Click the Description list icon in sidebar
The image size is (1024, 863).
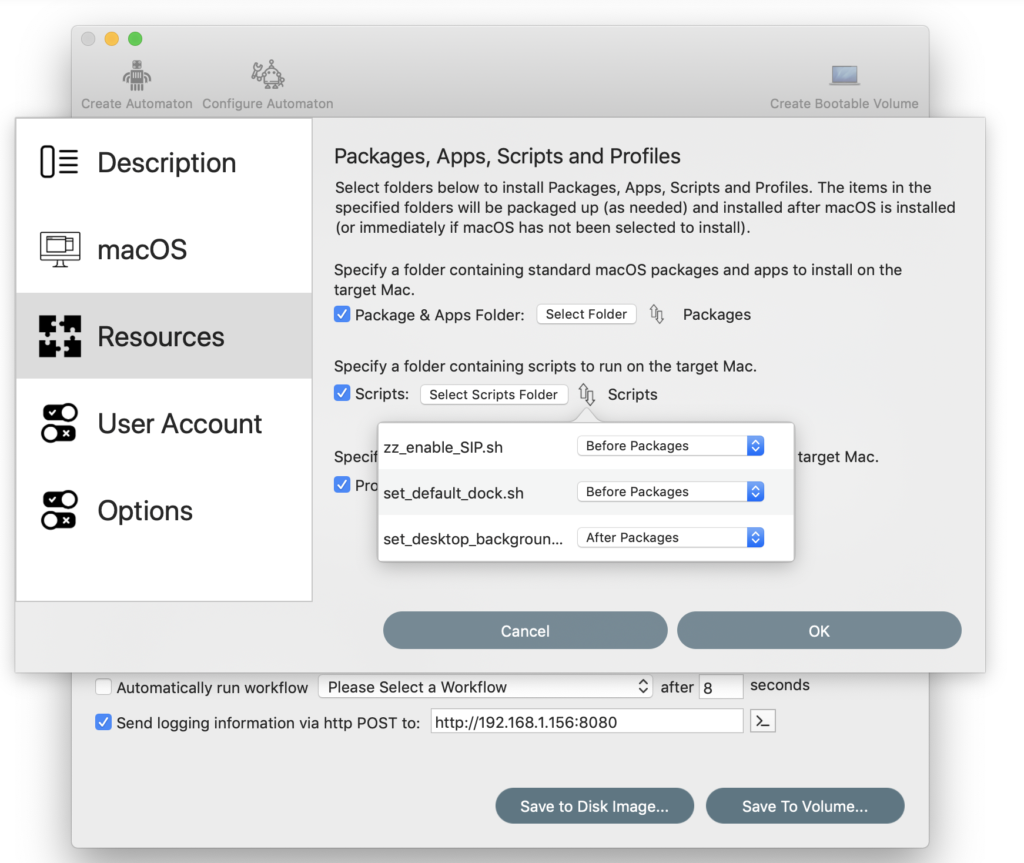click(59, 162)
